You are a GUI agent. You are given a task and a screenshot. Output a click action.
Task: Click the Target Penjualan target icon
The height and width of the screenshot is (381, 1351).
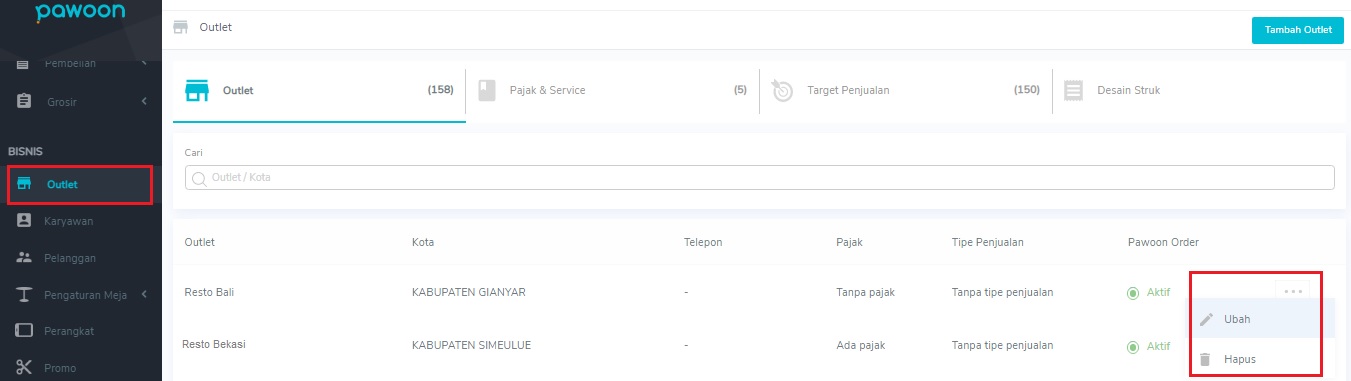[x=783, y=90]
